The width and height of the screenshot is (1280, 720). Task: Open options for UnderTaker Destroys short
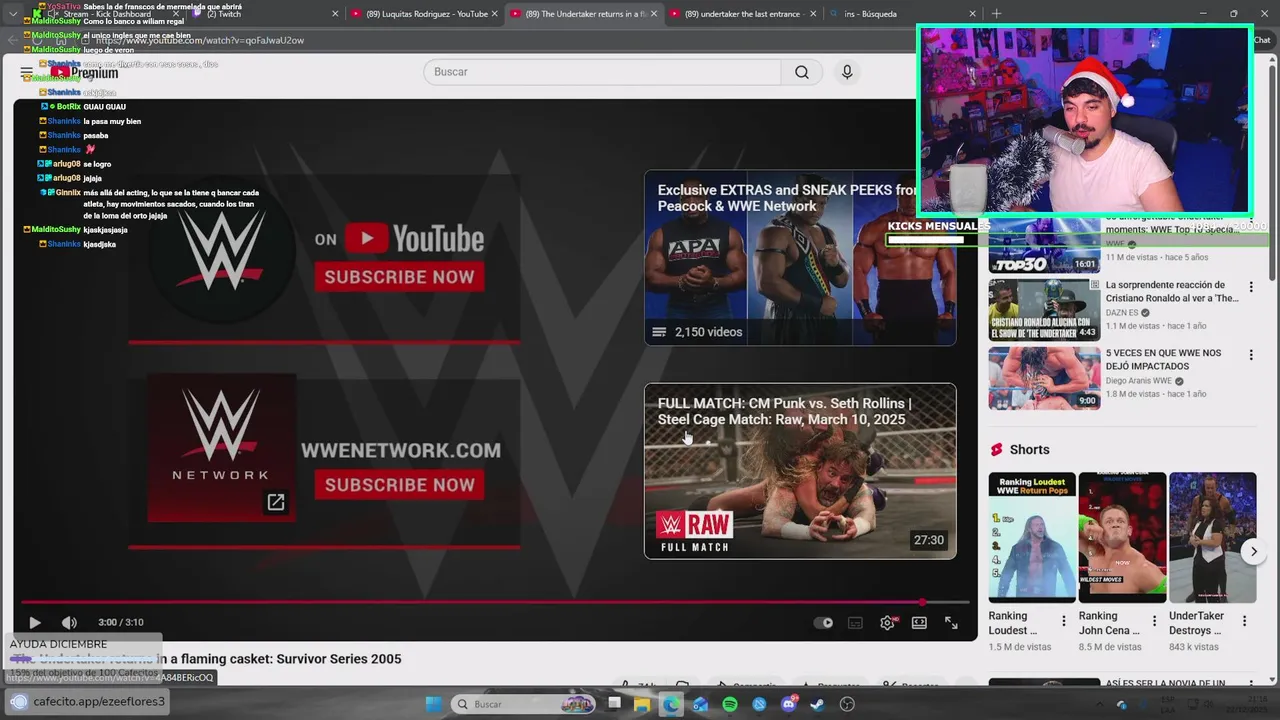pos(1244,621)
